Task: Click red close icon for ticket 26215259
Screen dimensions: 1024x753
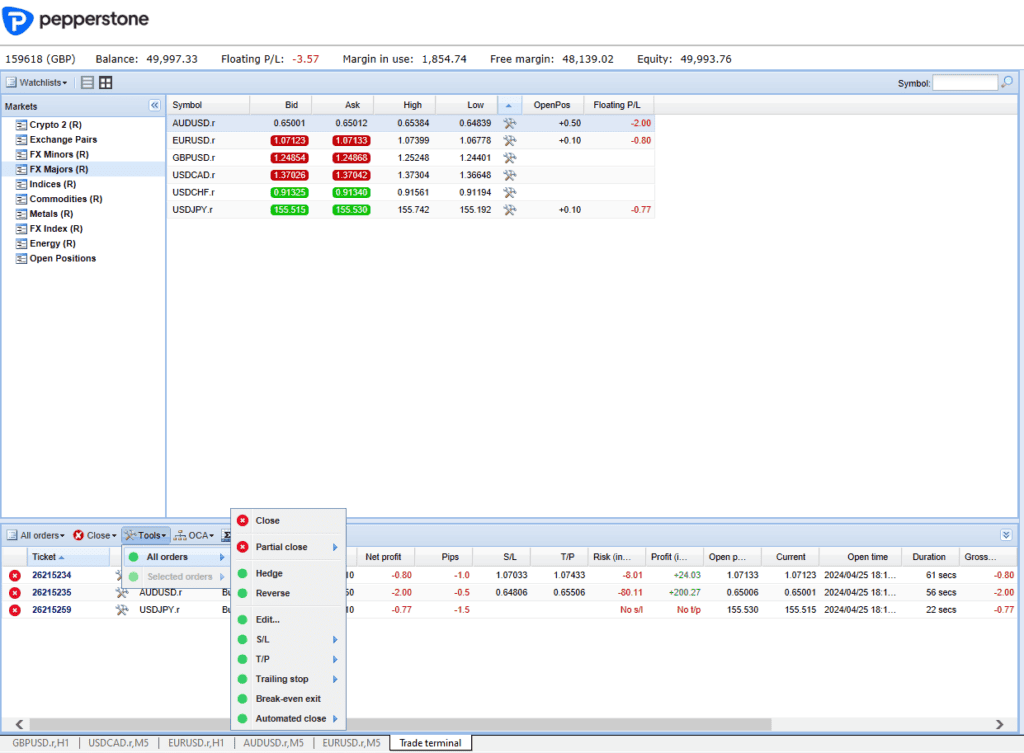Action: pos(15,610)
